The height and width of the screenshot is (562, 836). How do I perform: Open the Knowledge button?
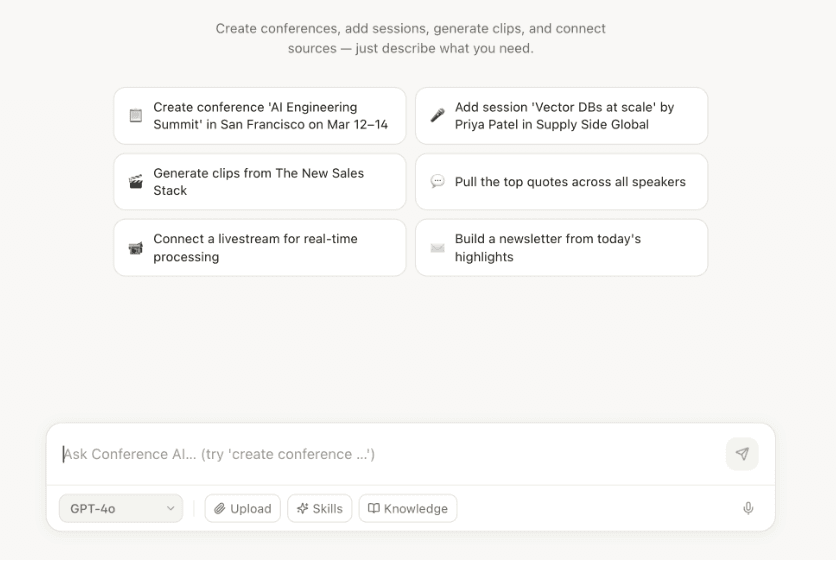(x=408, y=508)
